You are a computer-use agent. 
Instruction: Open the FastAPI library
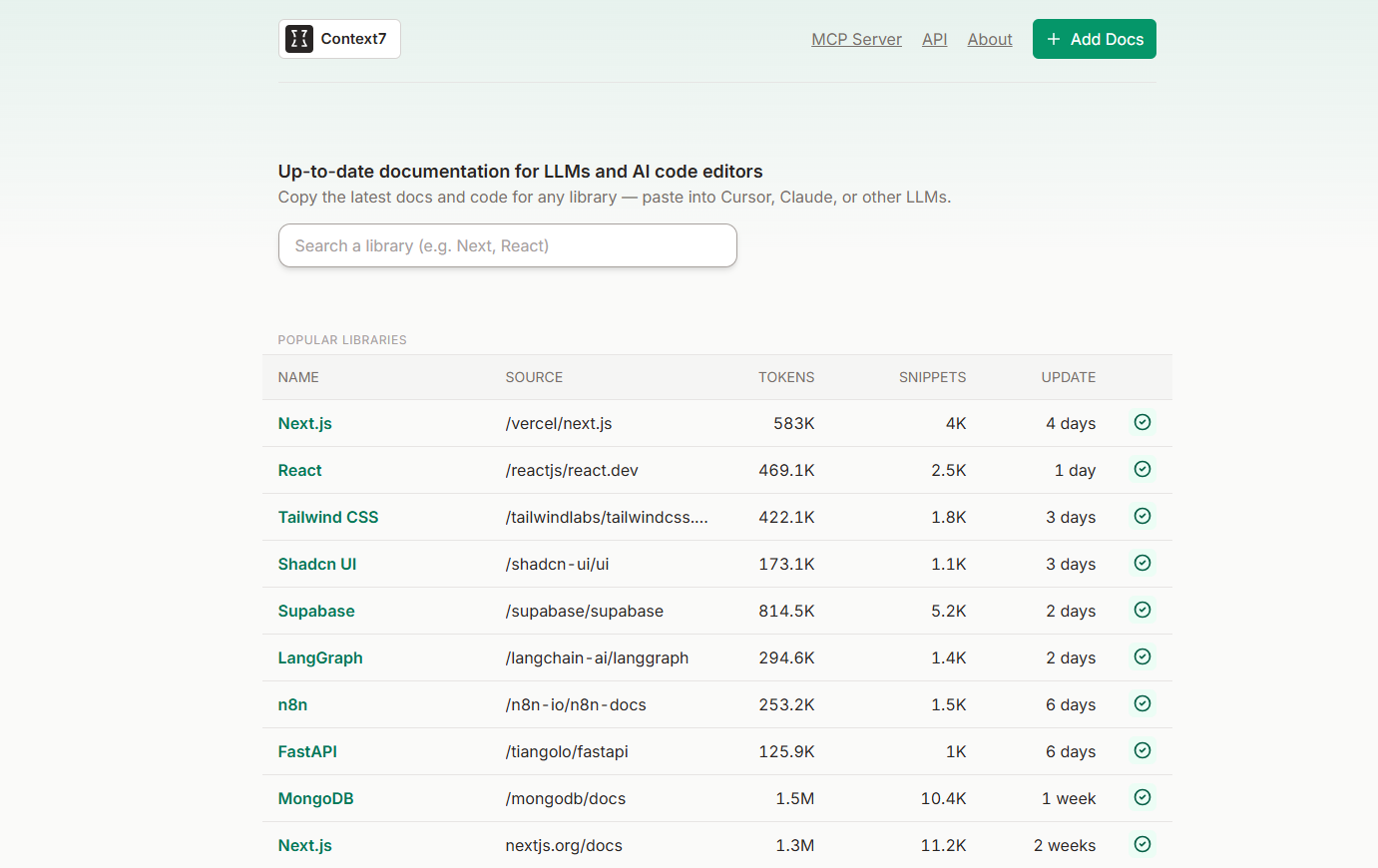click(307, 751)
